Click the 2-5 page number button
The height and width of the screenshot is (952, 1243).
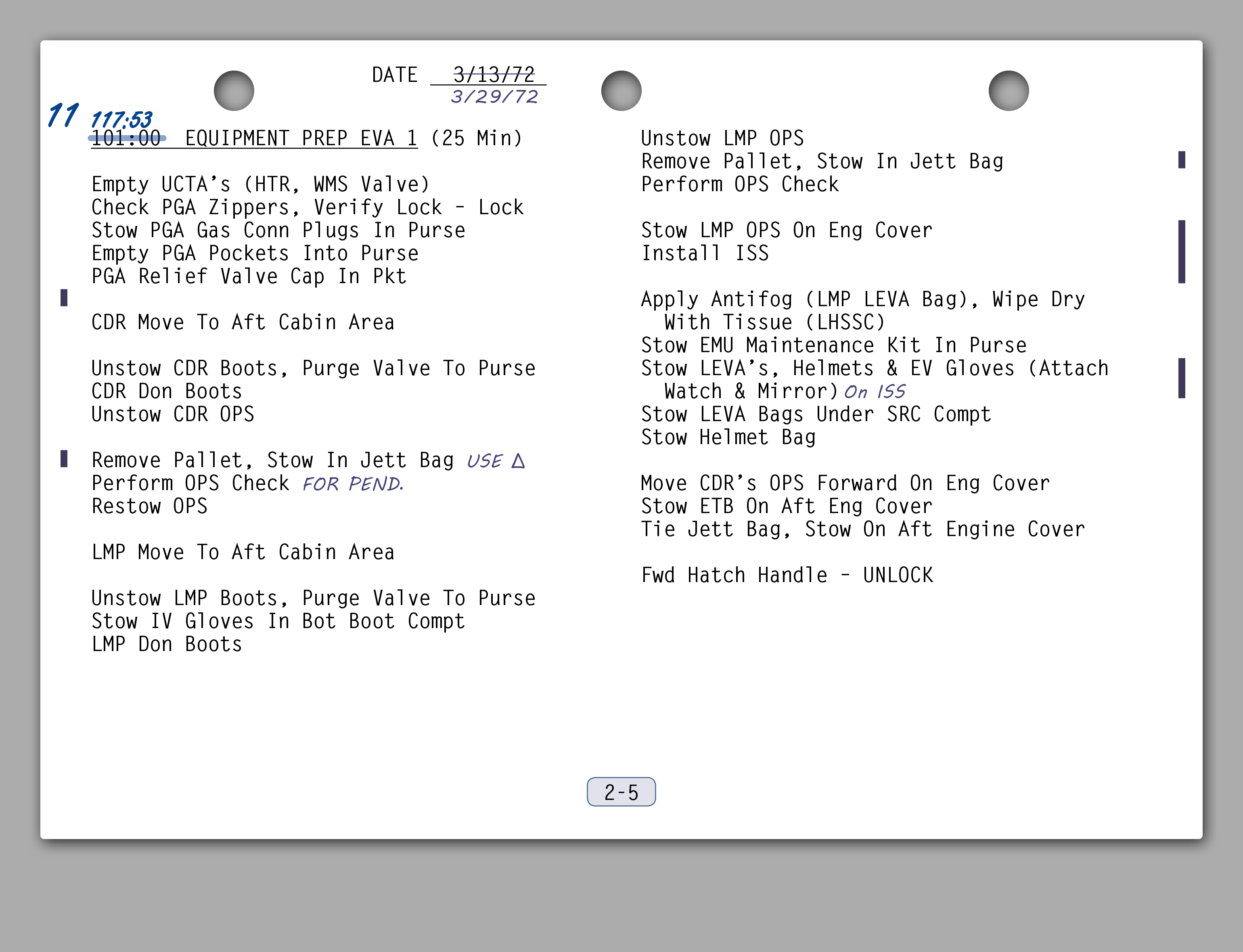click(x=621, y=791)
